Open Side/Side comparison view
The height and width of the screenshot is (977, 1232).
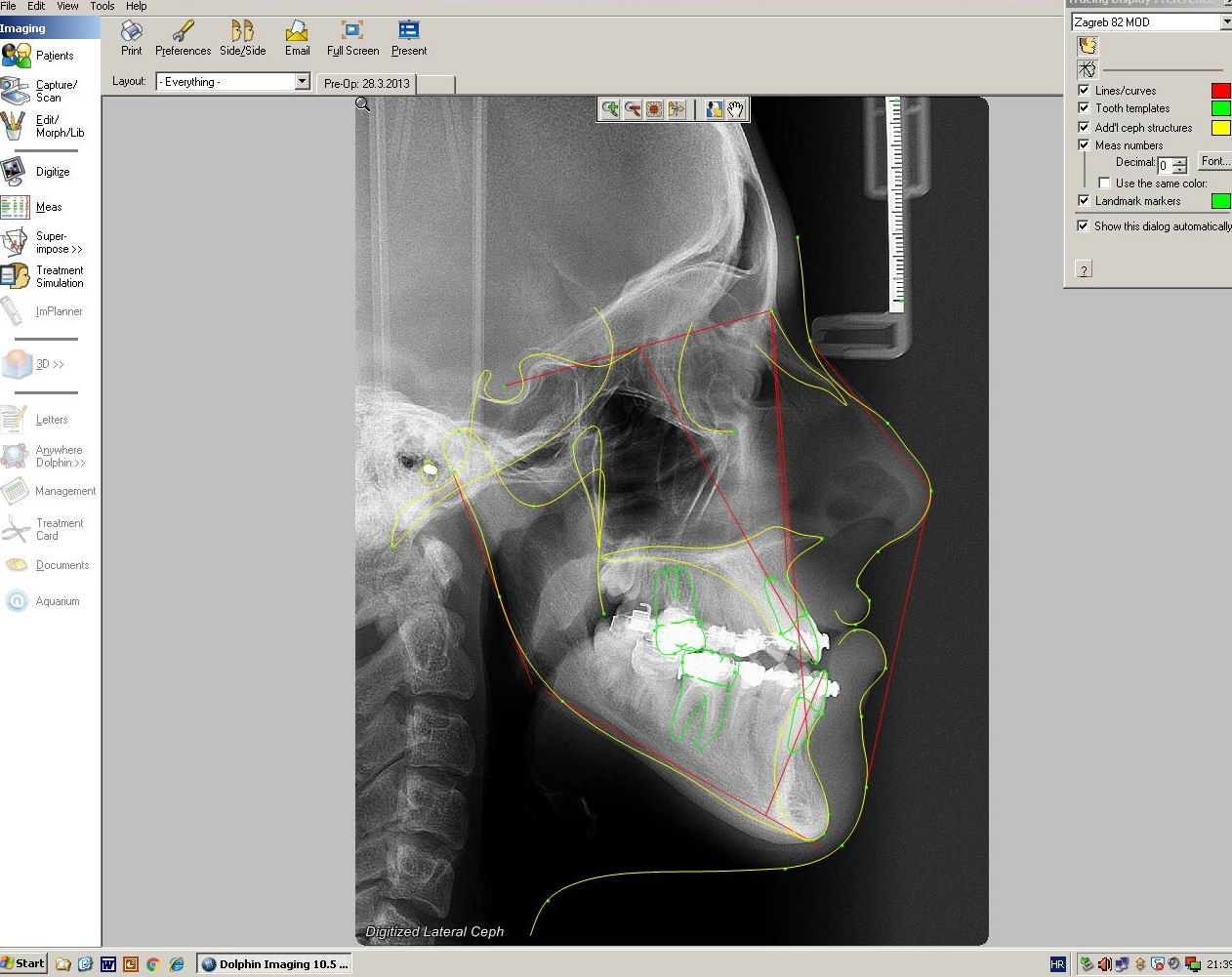[x=242, y=39]
